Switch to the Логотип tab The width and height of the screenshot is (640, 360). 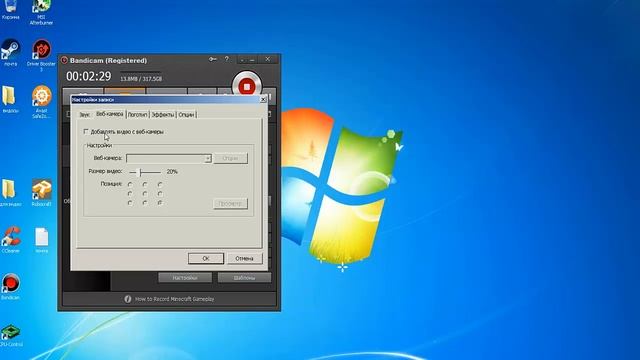(x=138, y=115)
